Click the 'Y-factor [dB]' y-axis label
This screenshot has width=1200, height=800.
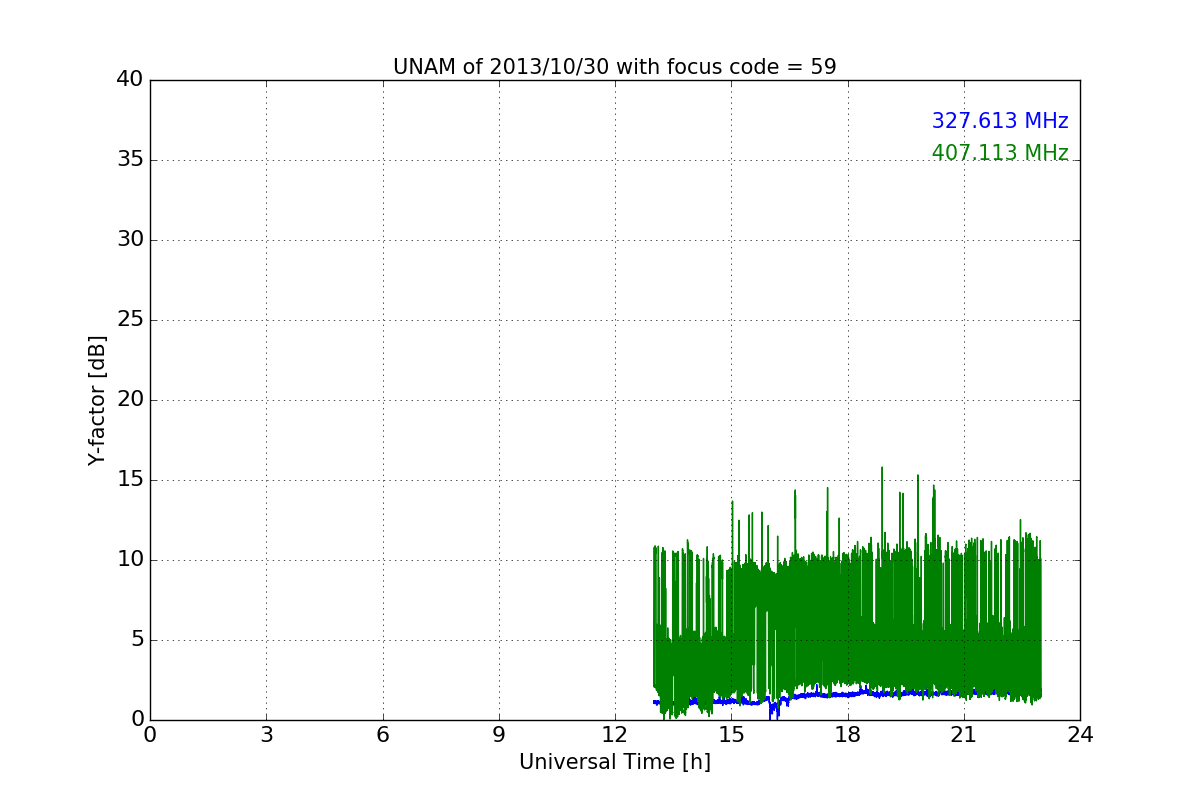(97, 400)
